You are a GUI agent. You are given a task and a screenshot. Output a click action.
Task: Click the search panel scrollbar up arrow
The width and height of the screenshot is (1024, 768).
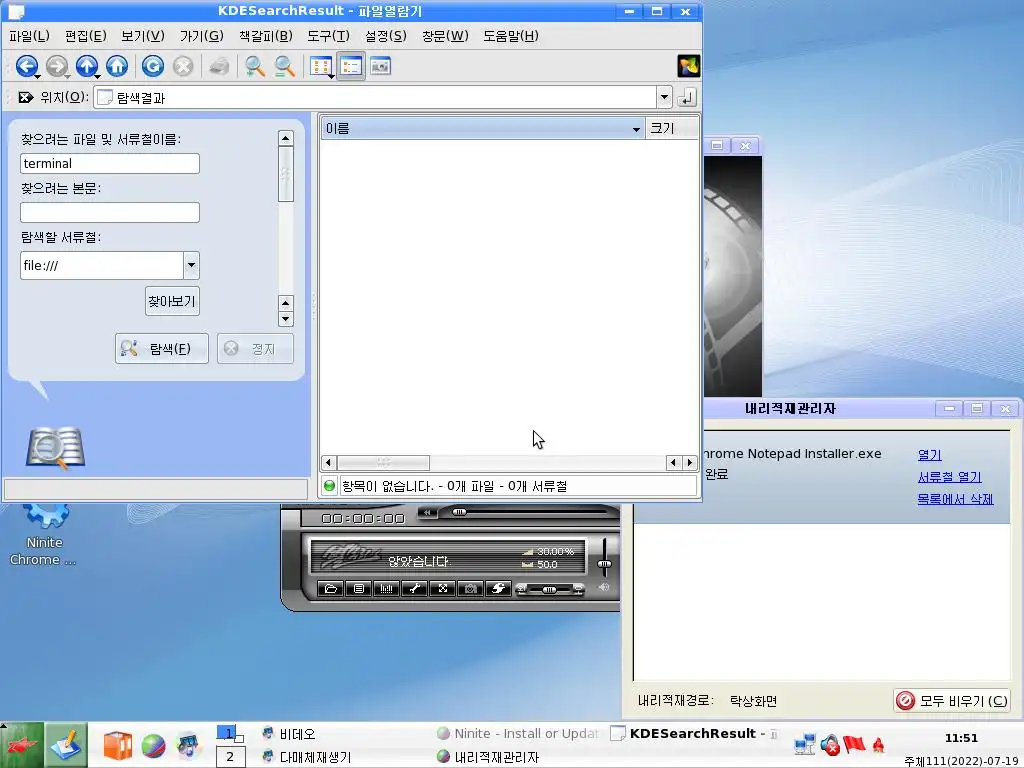coord(285,138)
